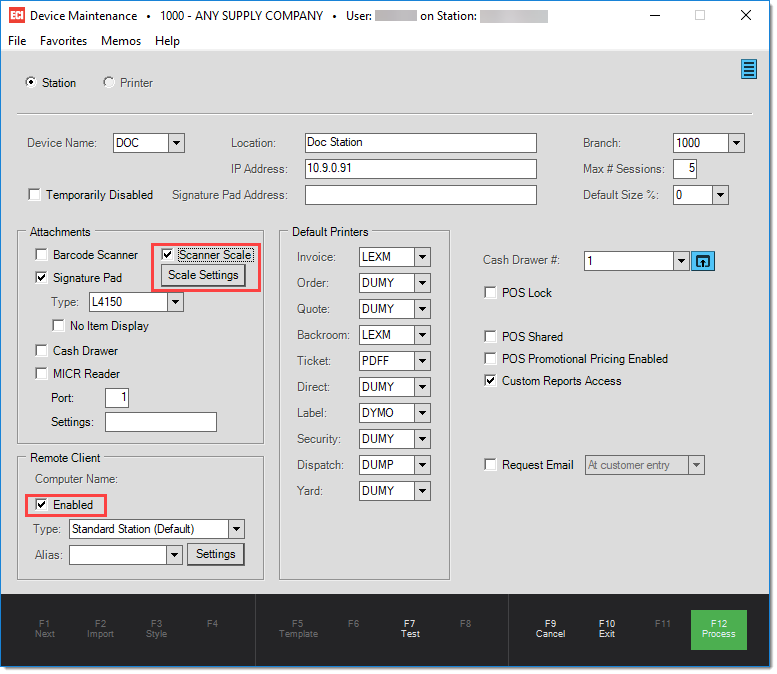The width and height of the screenshot is (777, 674).
Task: Click the F9 Cancel button
Action: (553, 631)
